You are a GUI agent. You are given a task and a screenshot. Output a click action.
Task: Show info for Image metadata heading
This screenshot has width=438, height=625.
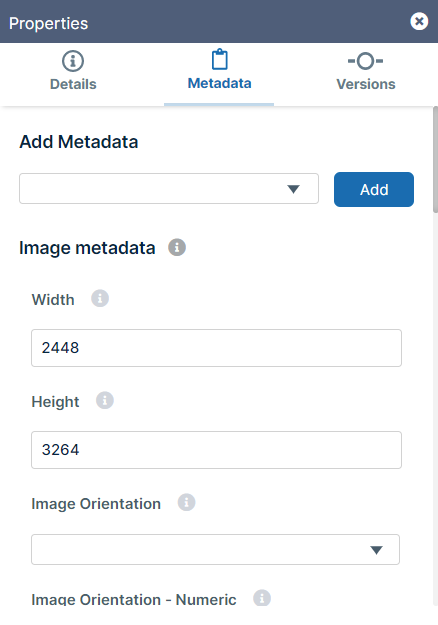(177, 247)
